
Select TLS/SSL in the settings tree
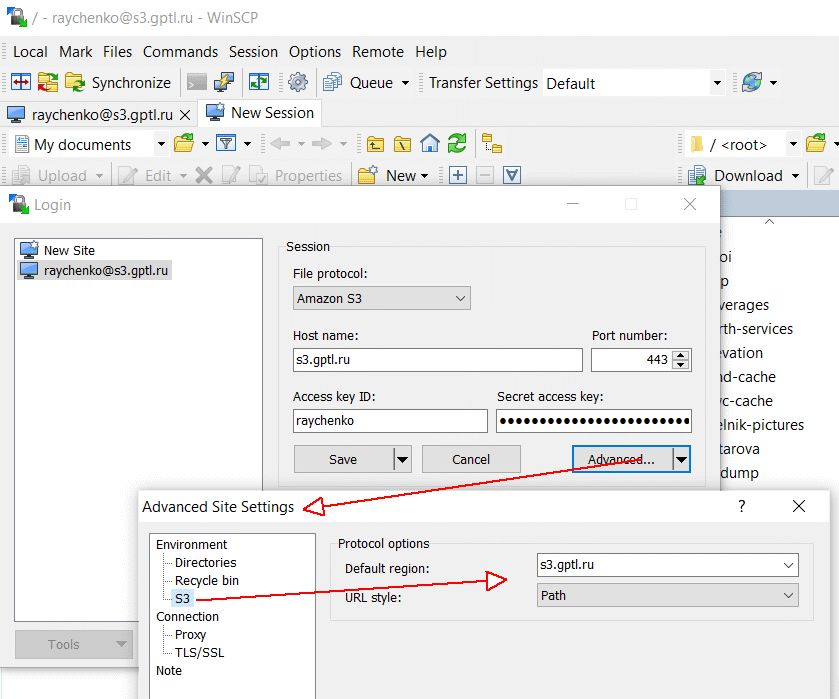coord(200,652)
